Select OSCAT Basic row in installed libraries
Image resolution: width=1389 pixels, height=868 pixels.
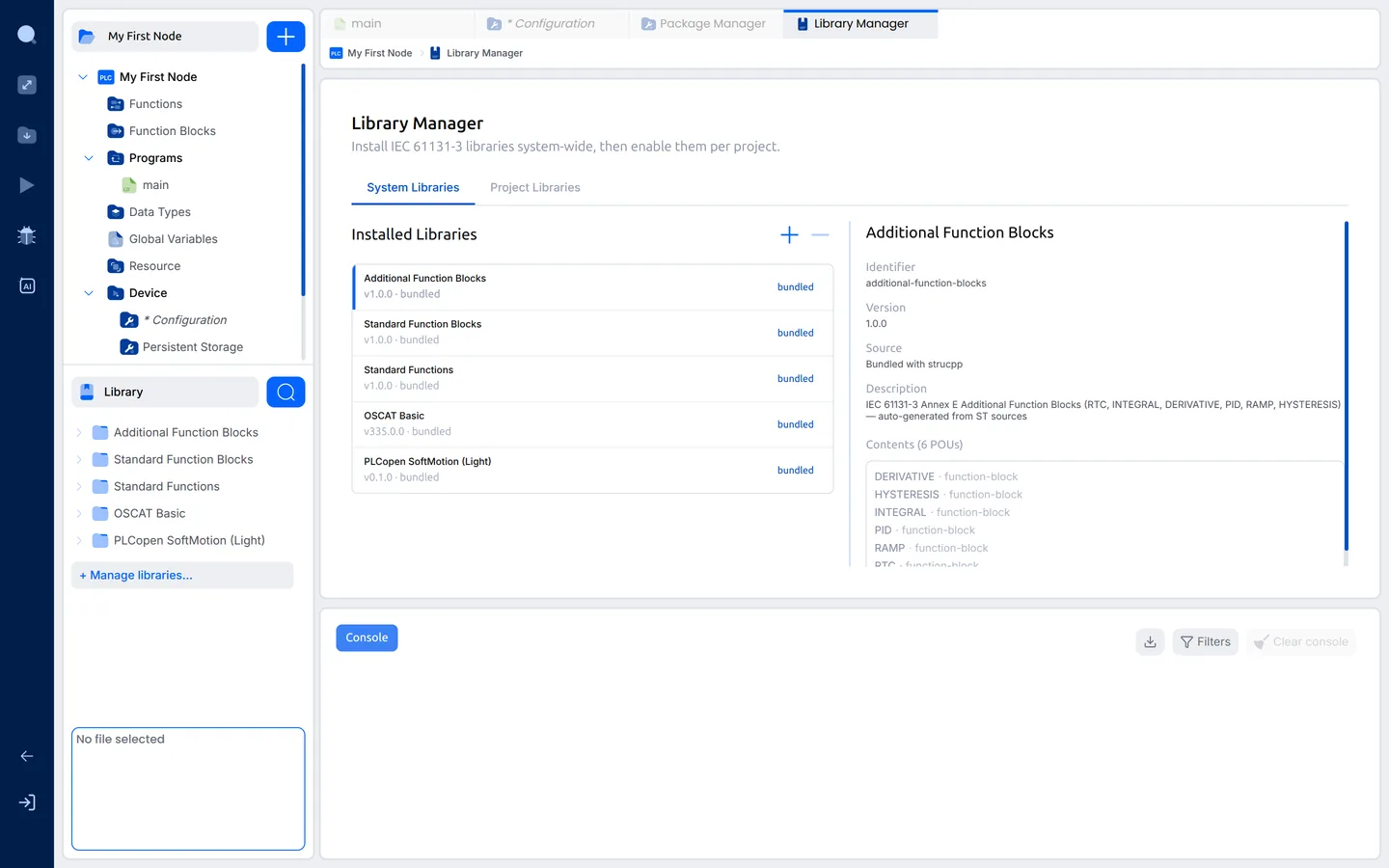click(x=593, y=424)
